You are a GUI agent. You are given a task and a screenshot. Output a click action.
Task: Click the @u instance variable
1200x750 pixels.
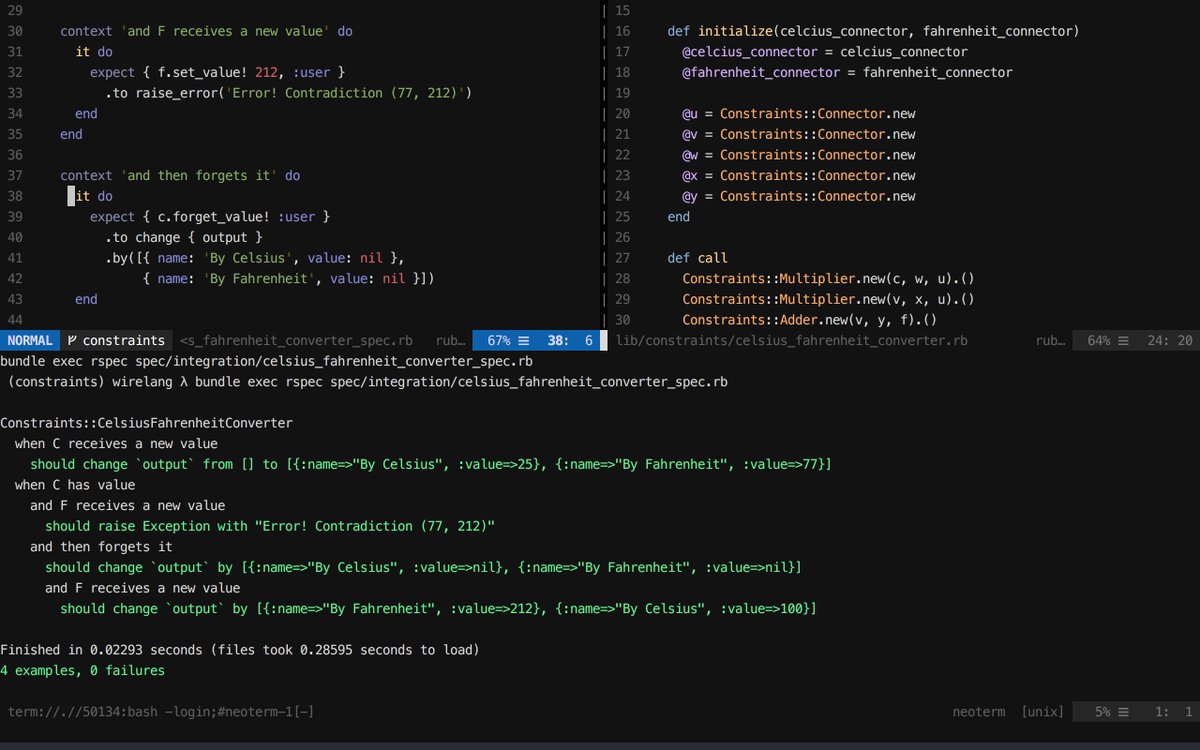(690, 114)
